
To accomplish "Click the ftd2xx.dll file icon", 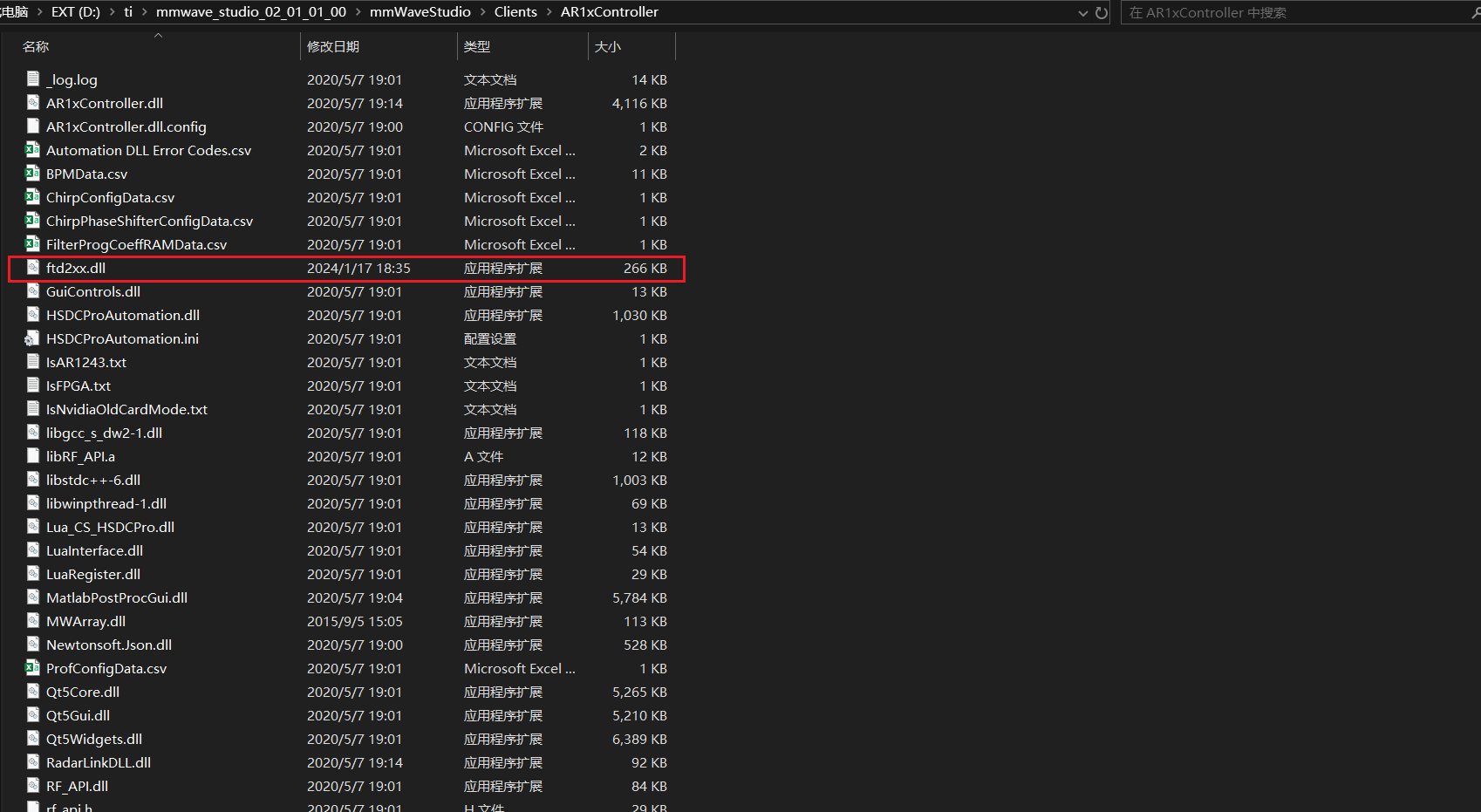I will point(33,268).
